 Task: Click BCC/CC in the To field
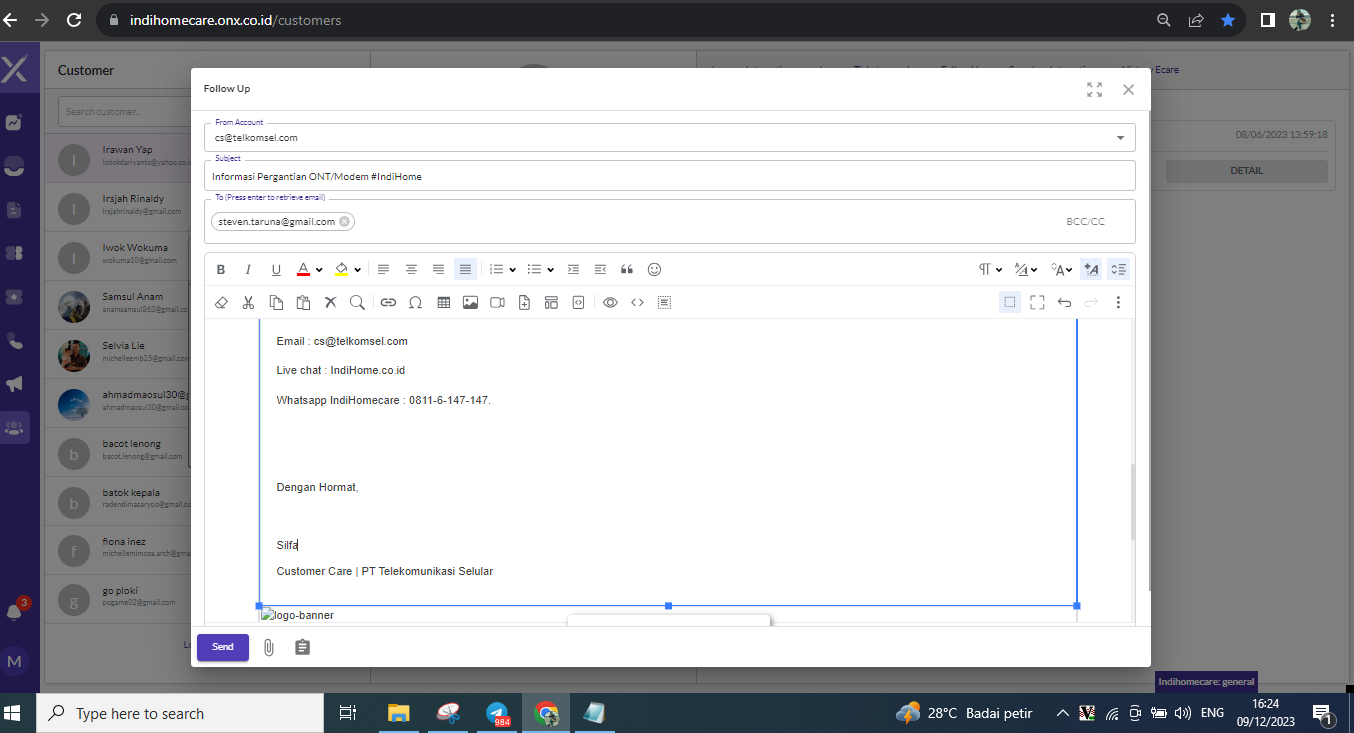coord(1085,222)
